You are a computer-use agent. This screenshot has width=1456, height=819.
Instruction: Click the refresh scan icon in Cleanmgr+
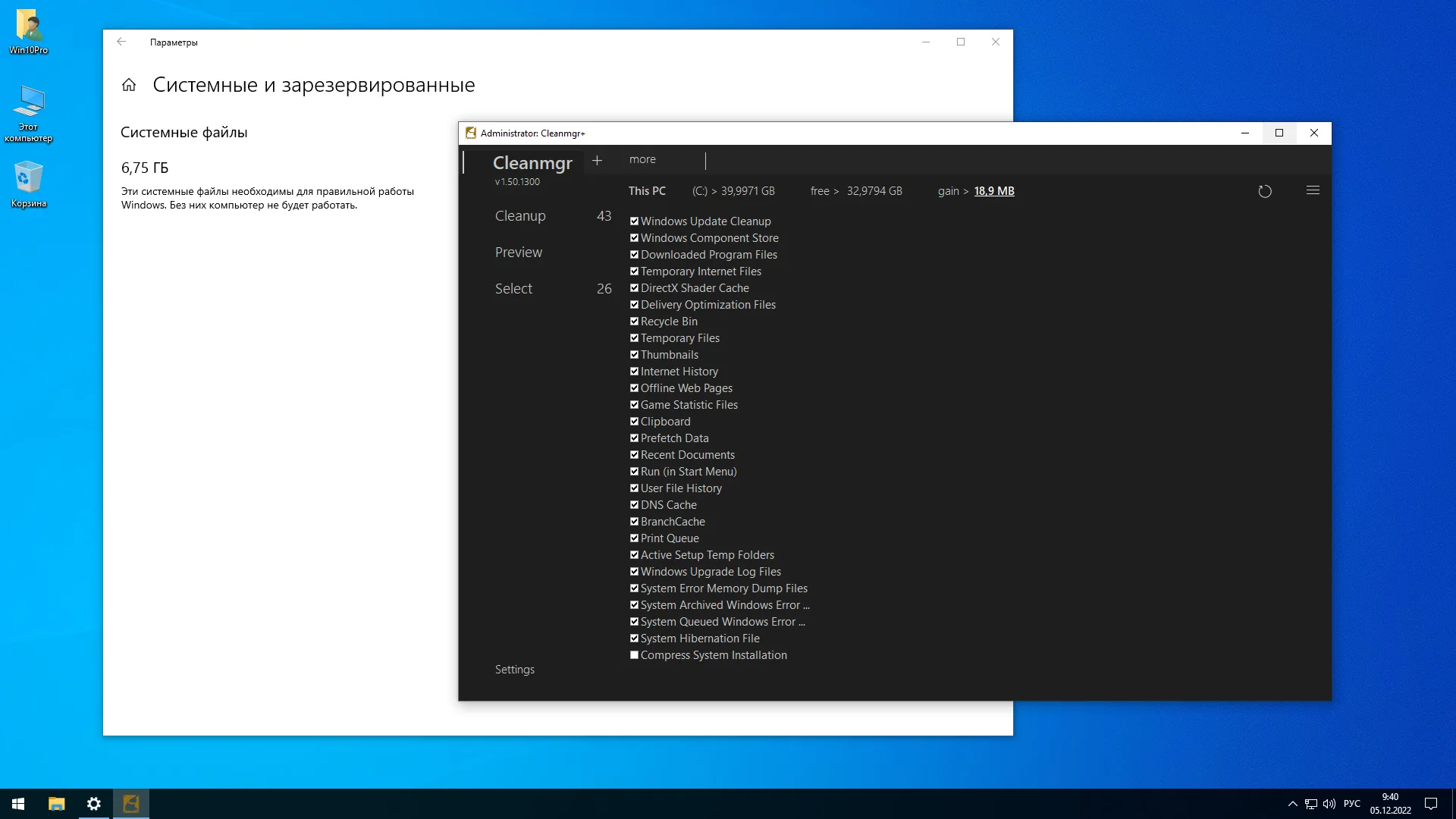coord(1264,191)
